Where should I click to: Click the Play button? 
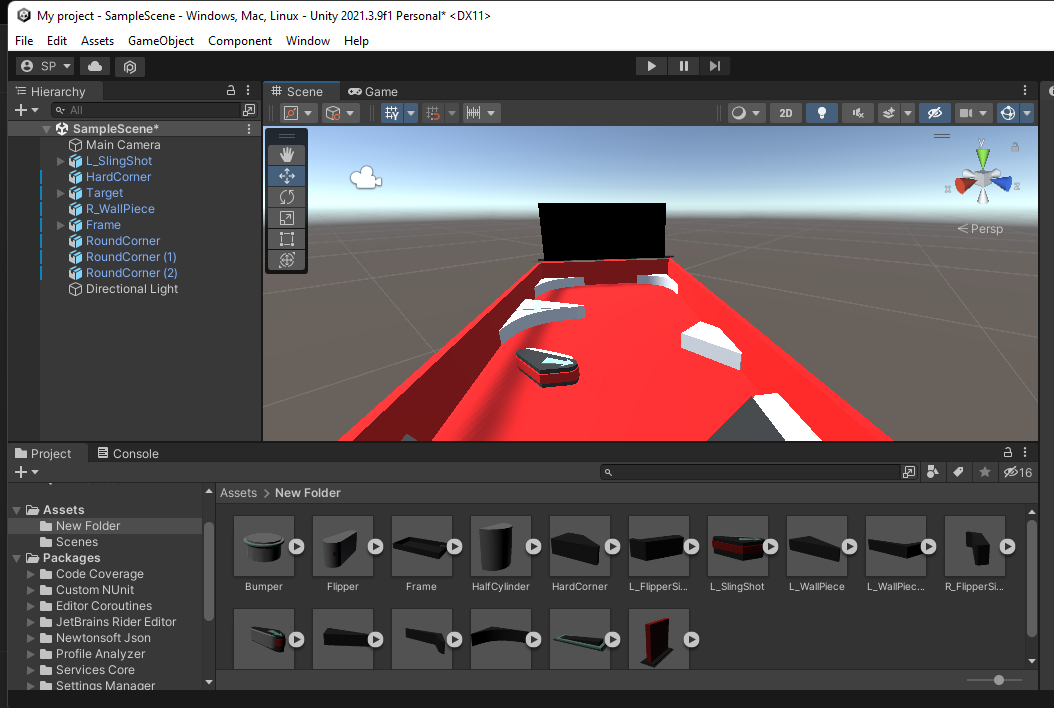651,66
